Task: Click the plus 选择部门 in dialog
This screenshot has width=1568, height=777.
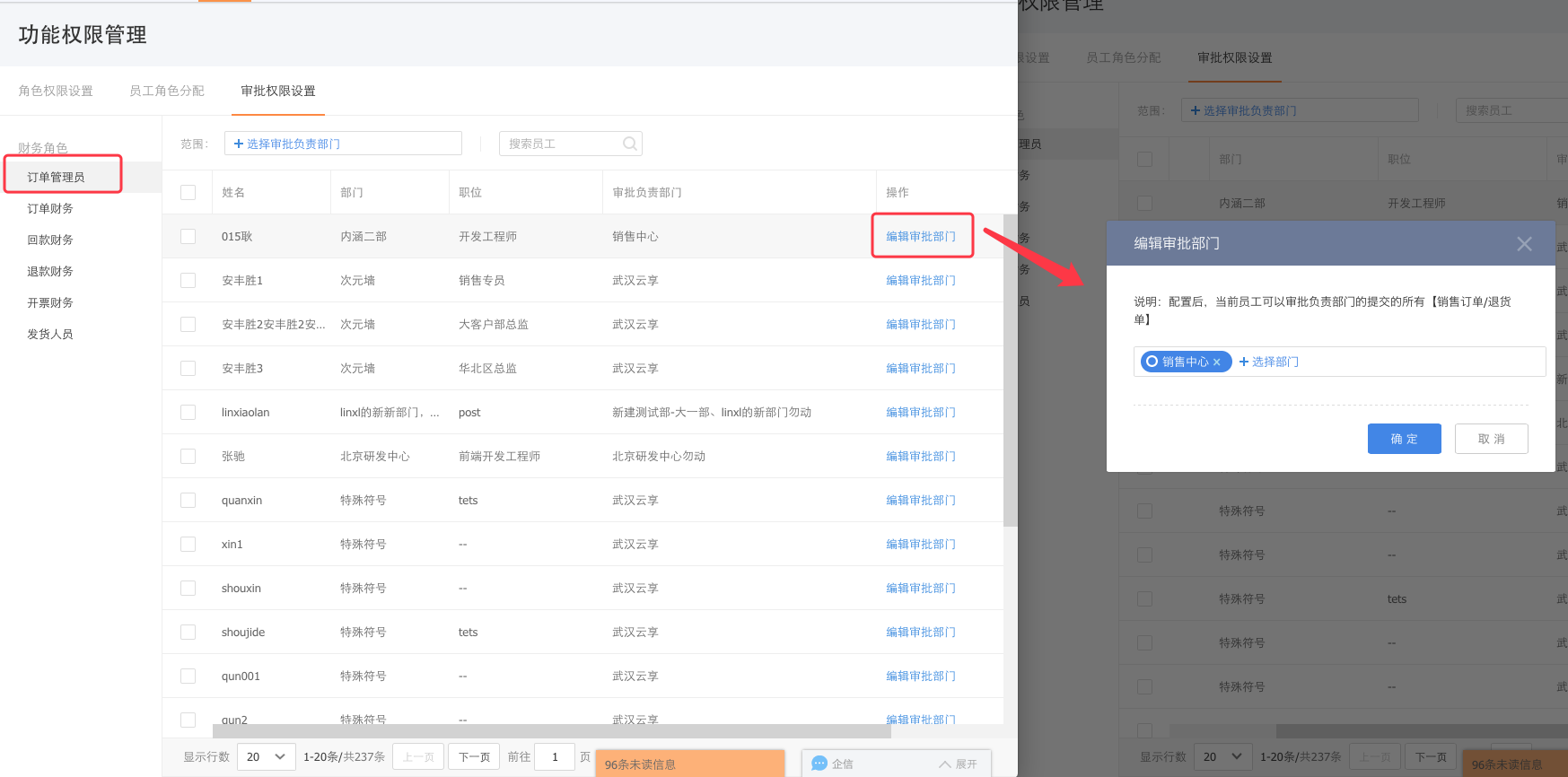Action: click(x=1269, y=362)
